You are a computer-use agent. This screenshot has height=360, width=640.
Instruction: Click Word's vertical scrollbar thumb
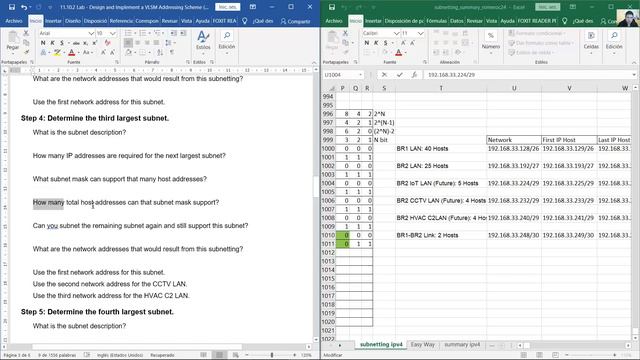(x=316, y=187)
